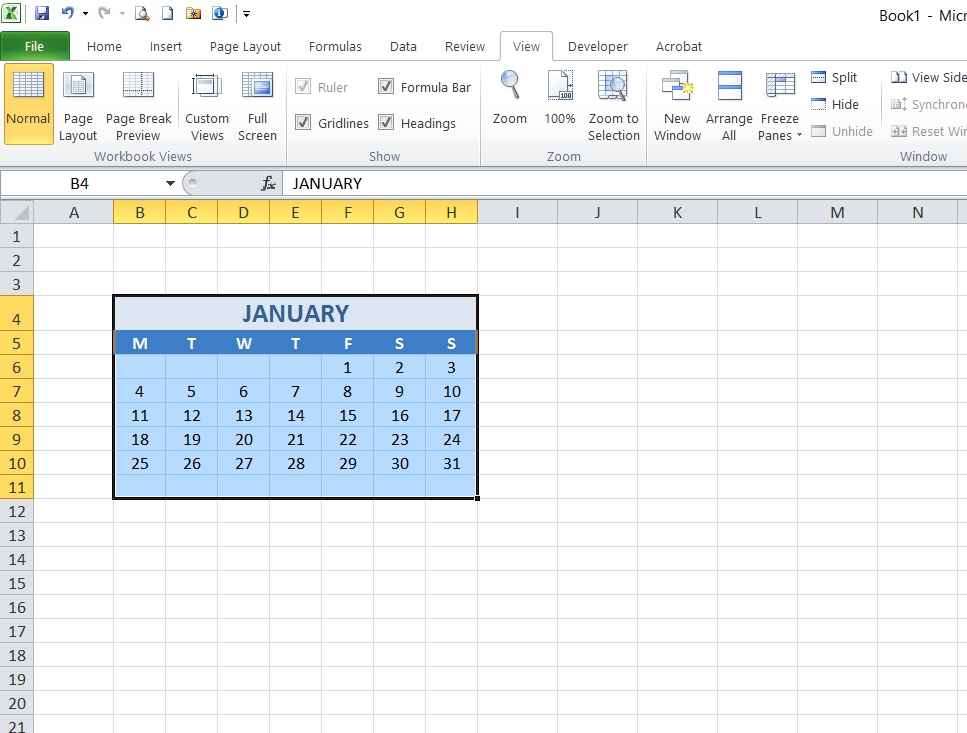Switch to the Insert tab
Image resolution: width=967 pixels, height=733 pixels.
coord(165,46)
